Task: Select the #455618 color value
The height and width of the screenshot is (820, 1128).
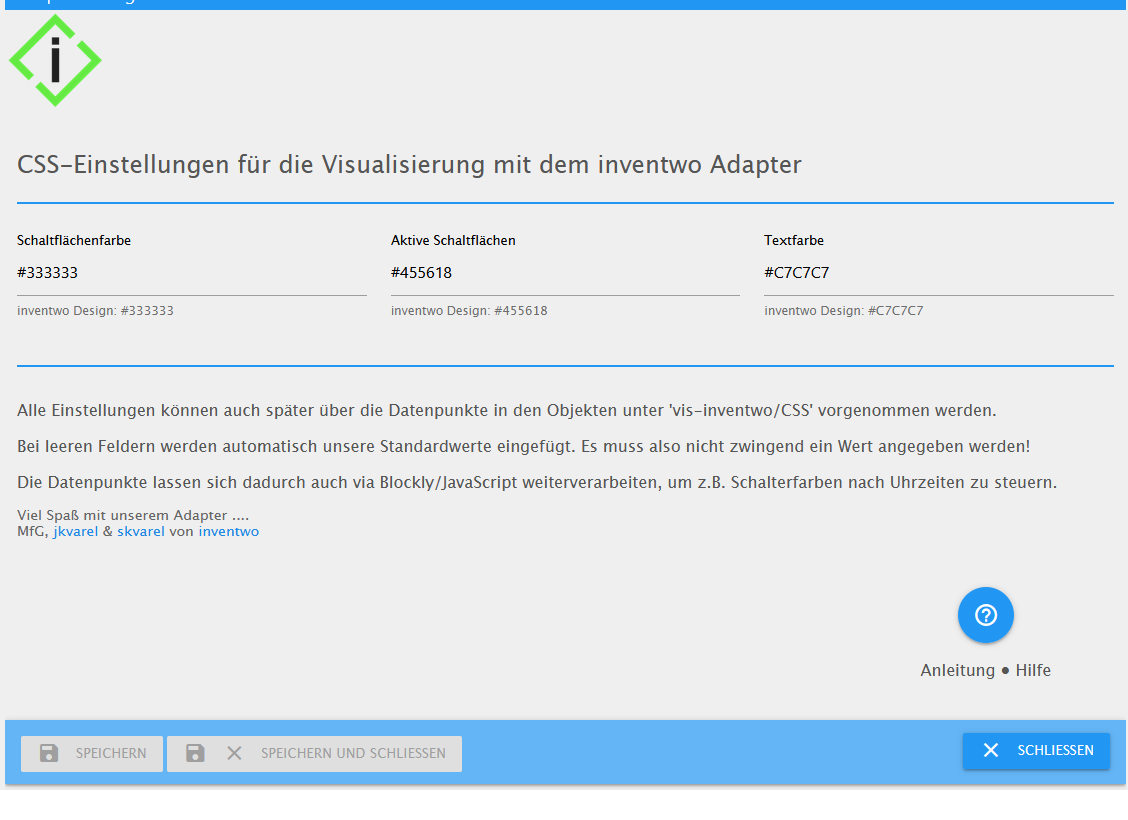Action: pos(420,272)
